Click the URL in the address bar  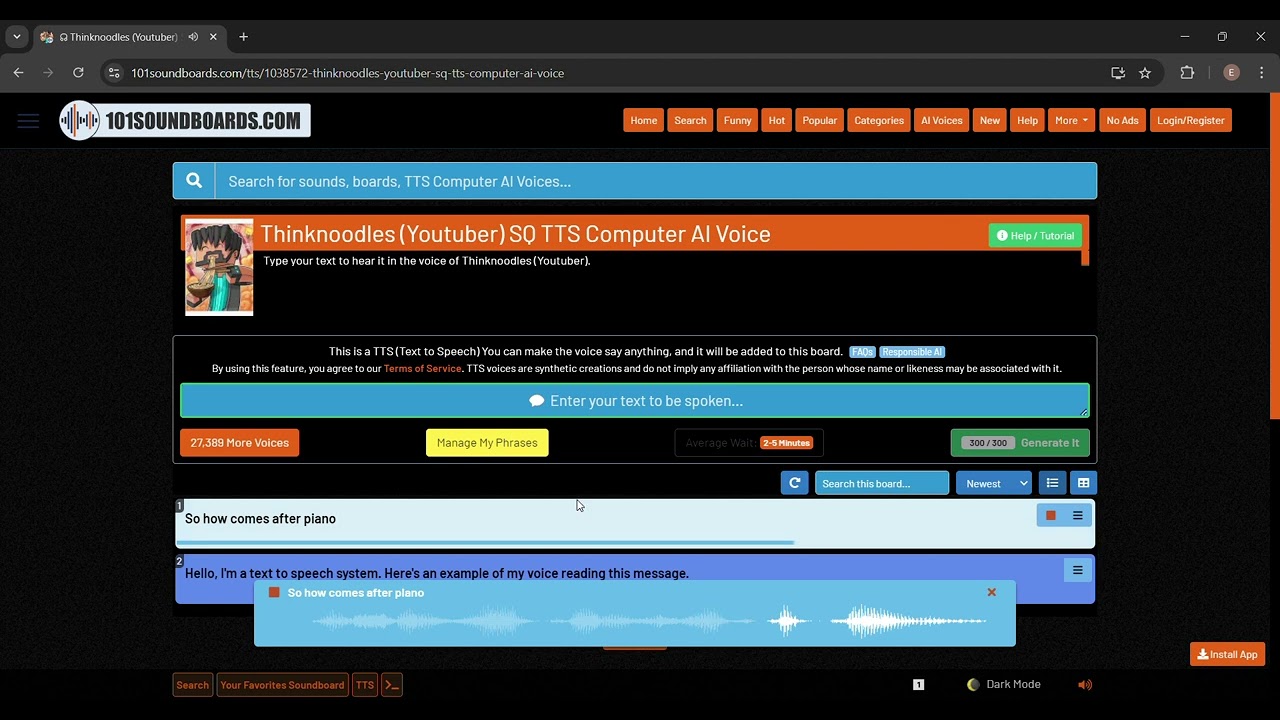pos(347,73)
